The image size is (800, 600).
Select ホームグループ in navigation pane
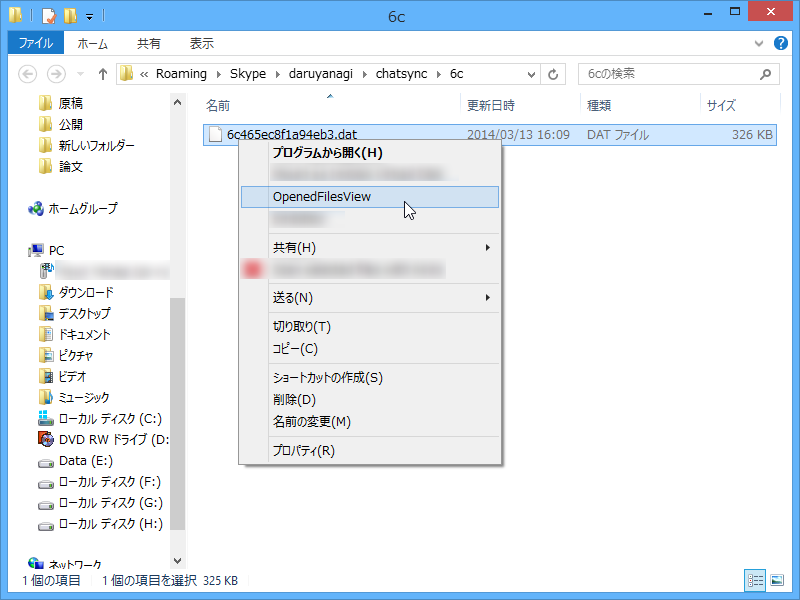click(82, 209)
